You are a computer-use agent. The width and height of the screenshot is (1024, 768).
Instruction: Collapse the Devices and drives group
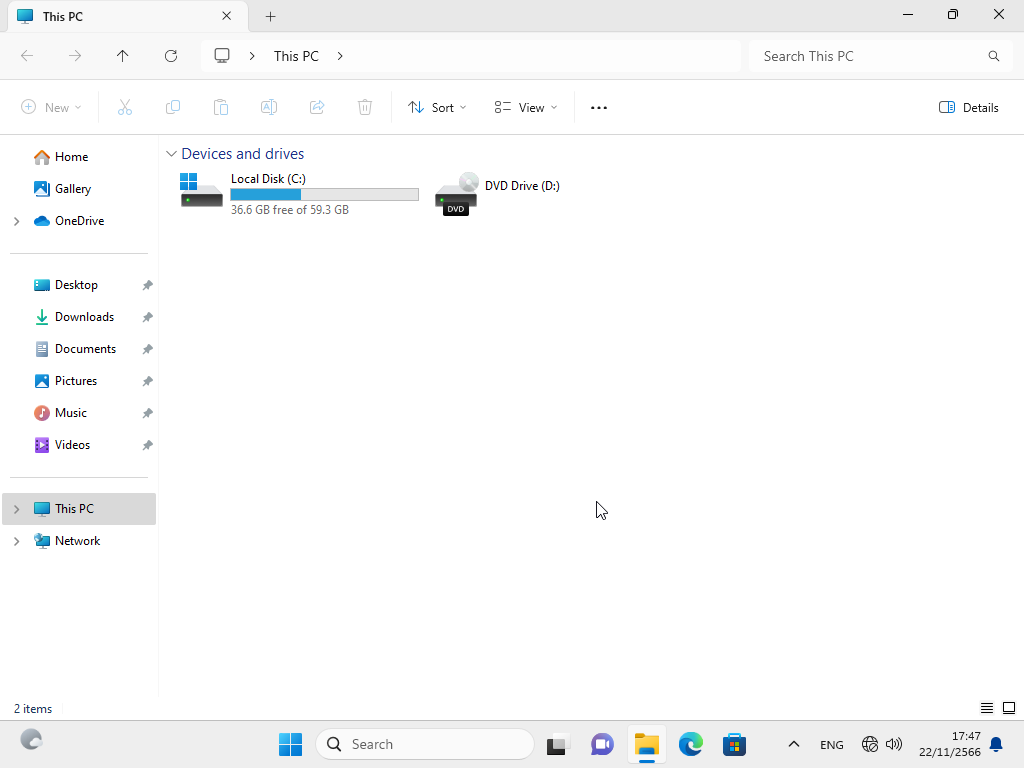pyautogui.click(x=172, y=154)
